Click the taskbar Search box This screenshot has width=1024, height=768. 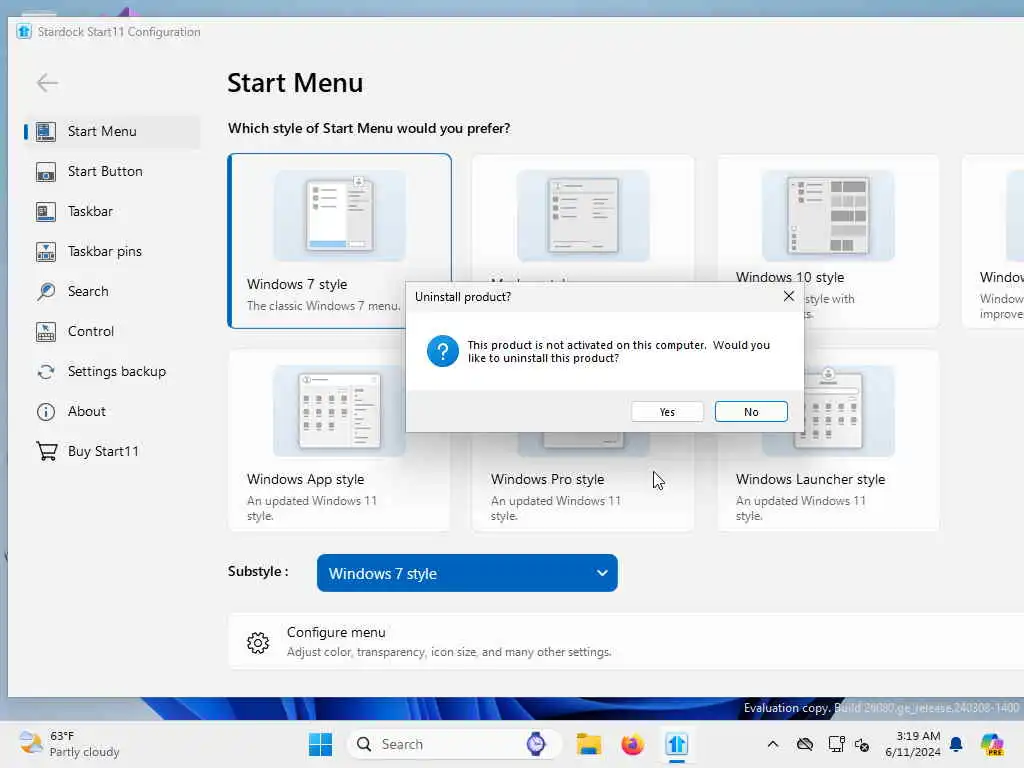(x=455, y=744)
